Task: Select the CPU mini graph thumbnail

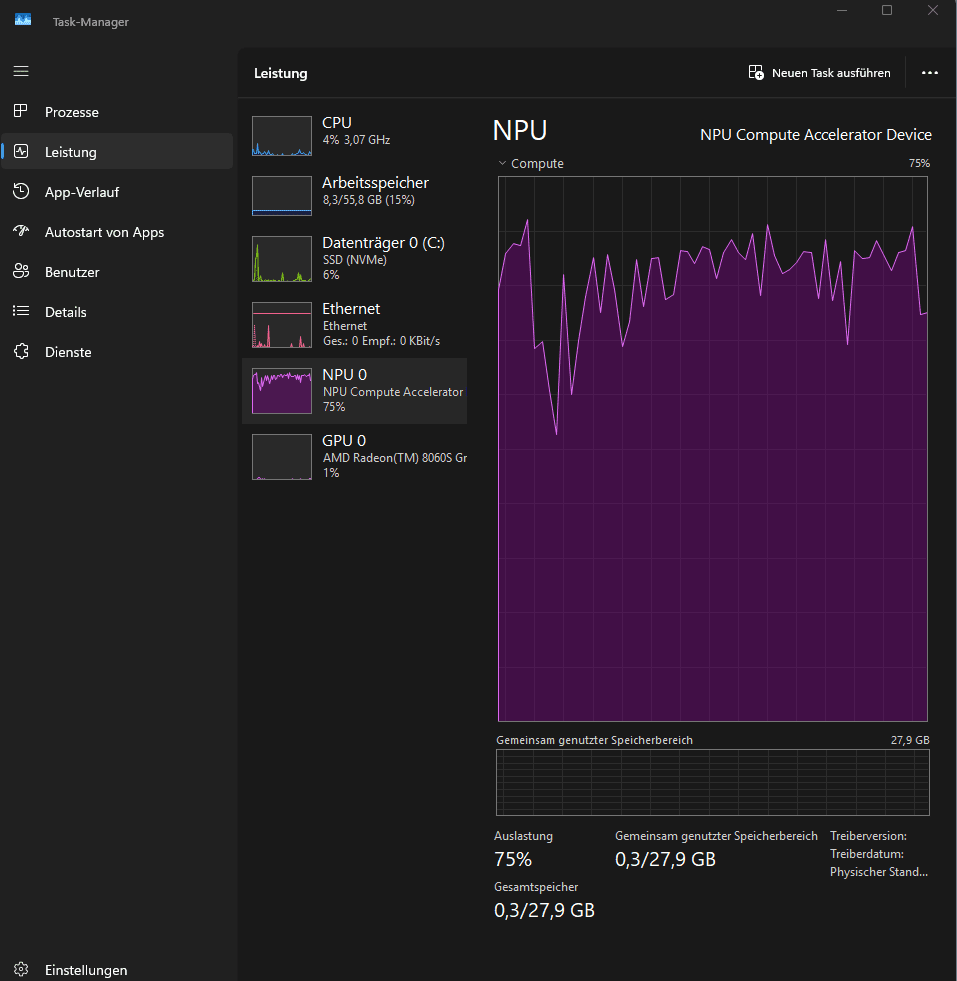Action: [281, 136]
